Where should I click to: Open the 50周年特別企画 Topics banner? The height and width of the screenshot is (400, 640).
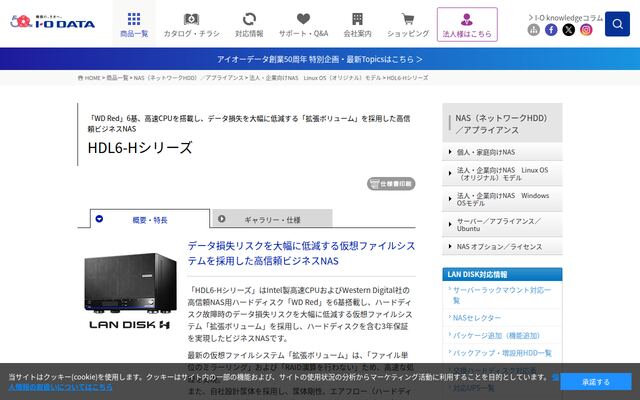tap(320, 59)
